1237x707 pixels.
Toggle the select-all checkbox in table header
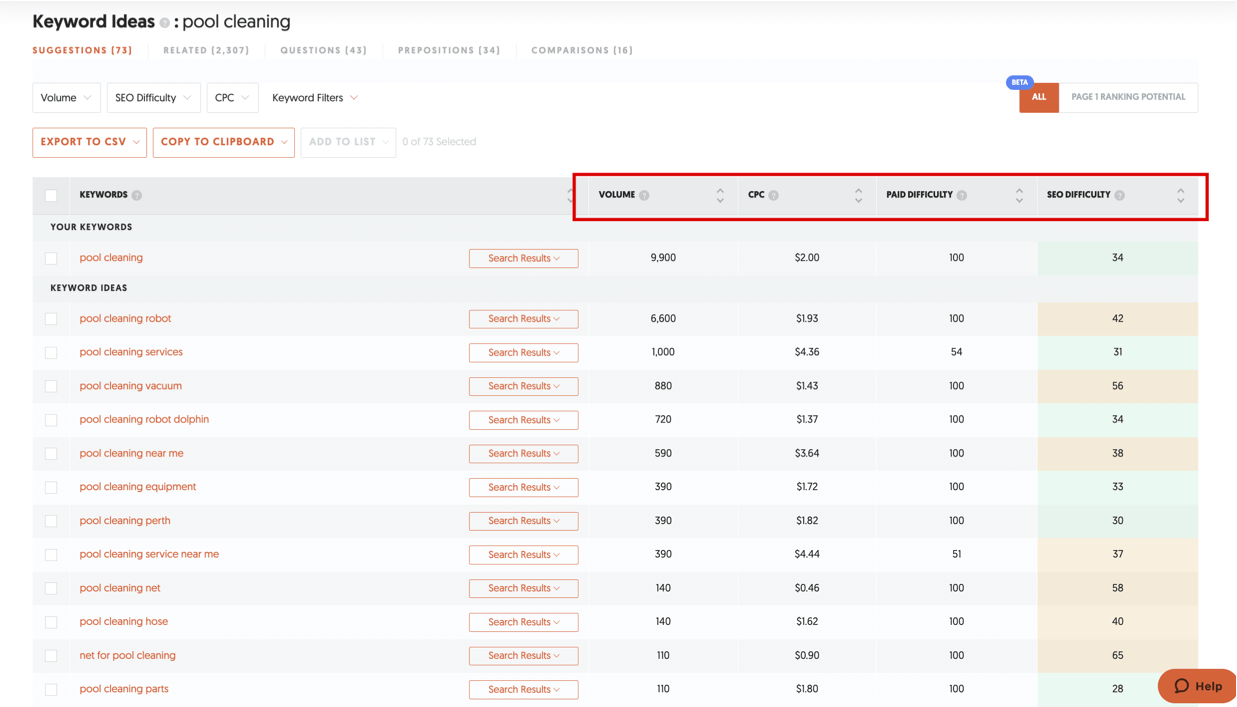tap(51, 195)
